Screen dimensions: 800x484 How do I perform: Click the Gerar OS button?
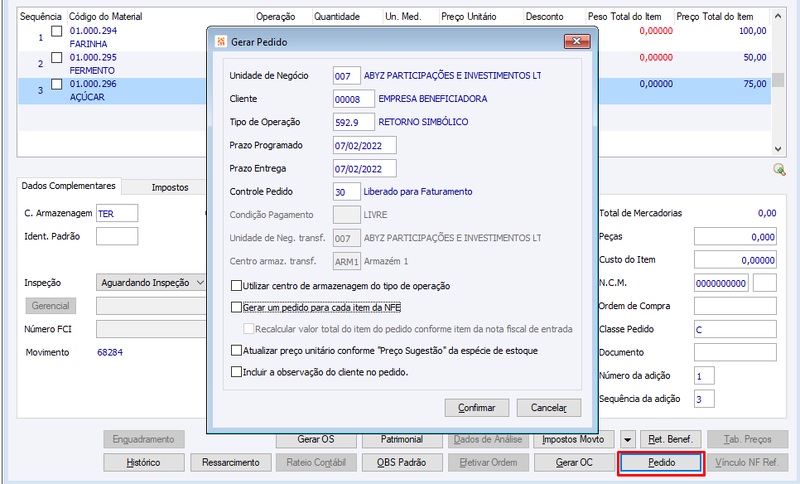[316, 439]
